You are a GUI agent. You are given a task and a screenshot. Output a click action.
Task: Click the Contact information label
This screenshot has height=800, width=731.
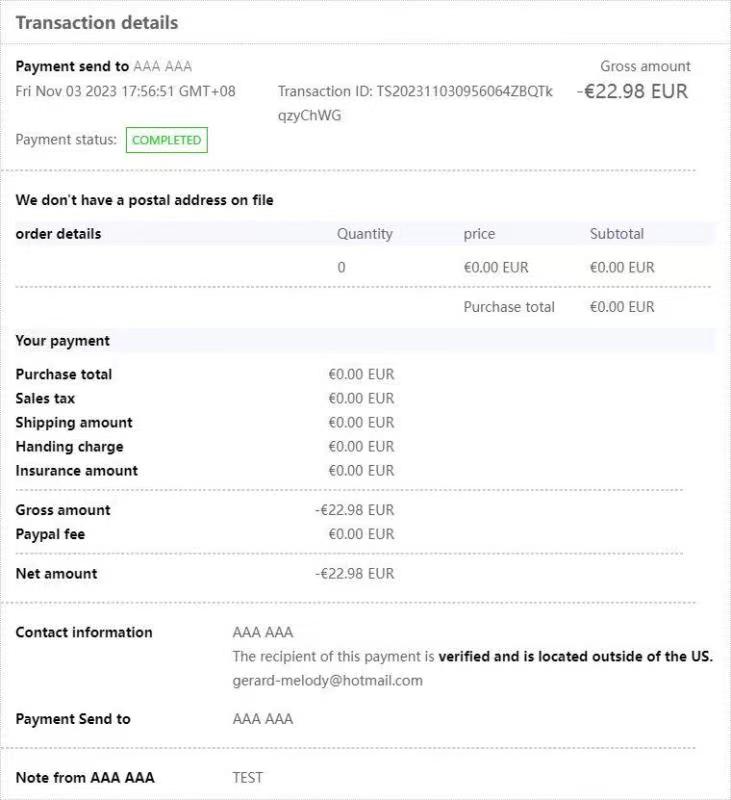pos(84,632)
